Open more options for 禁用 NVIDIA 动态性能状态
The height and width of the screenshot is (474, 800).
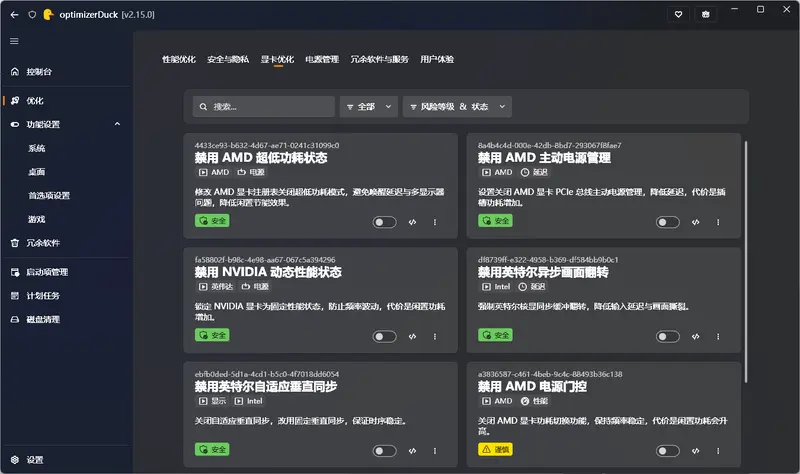click(435, 336)
